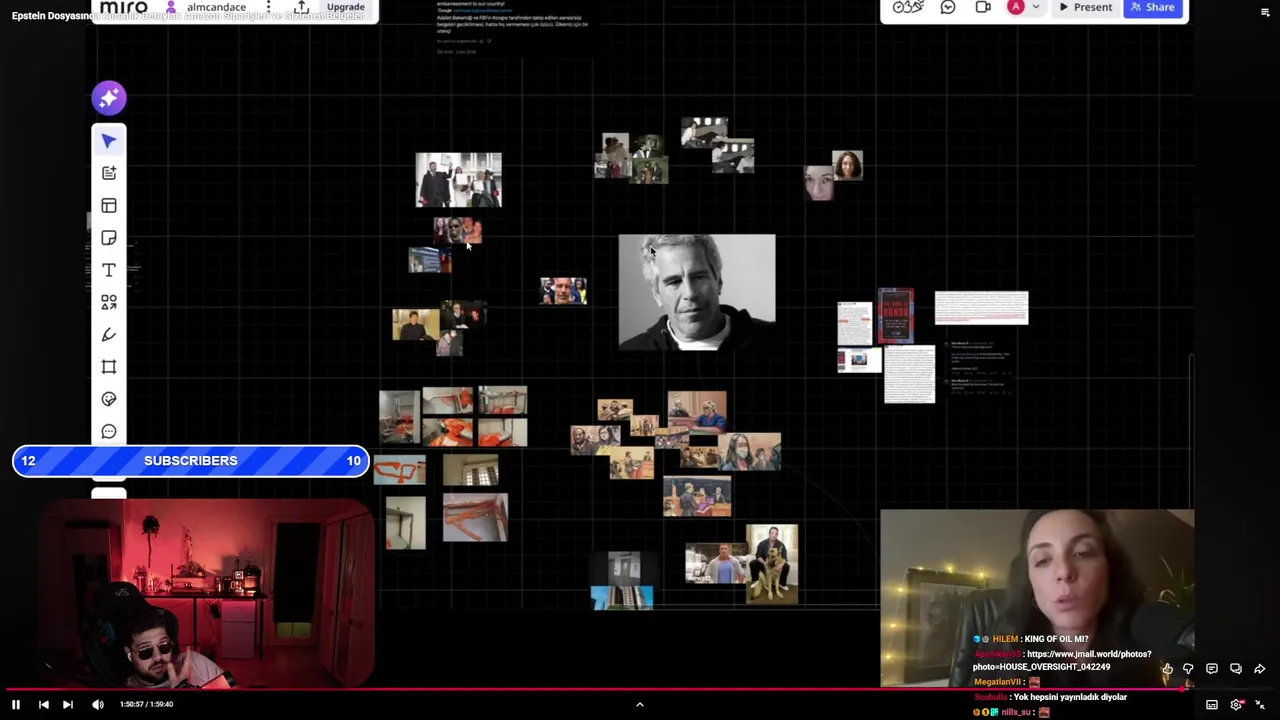
Task: Pause the video playback
Action: point(16,705)
